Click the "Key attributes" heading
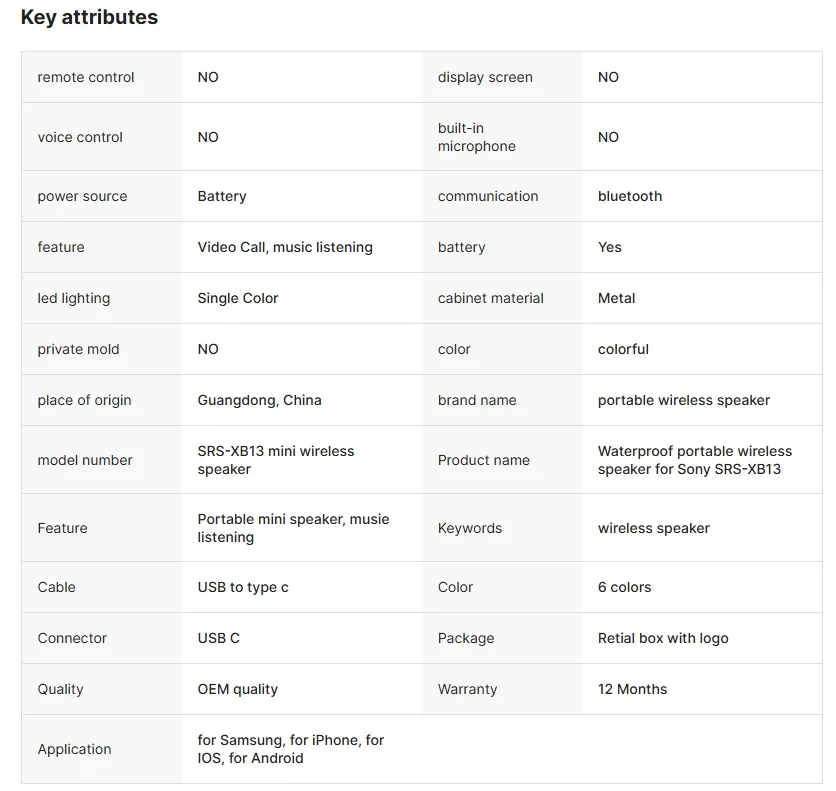Viewport: 836px width, 791px height. tap(89, 17)
